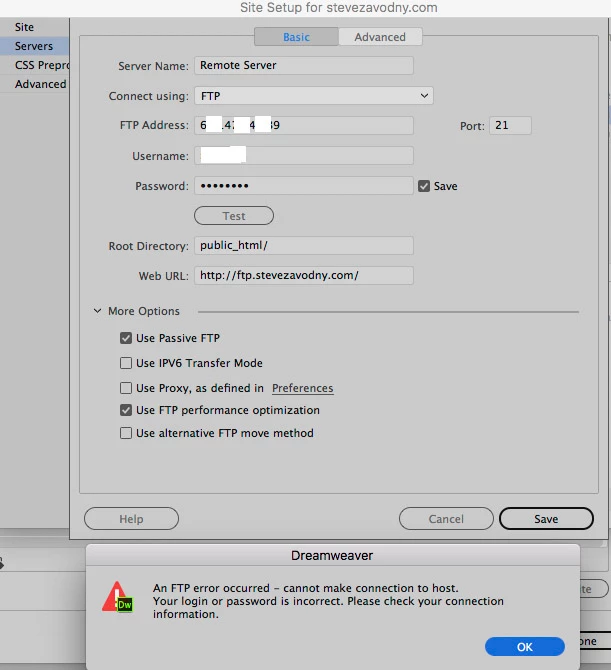Collapse the More Options section

[x=97, y=311]
